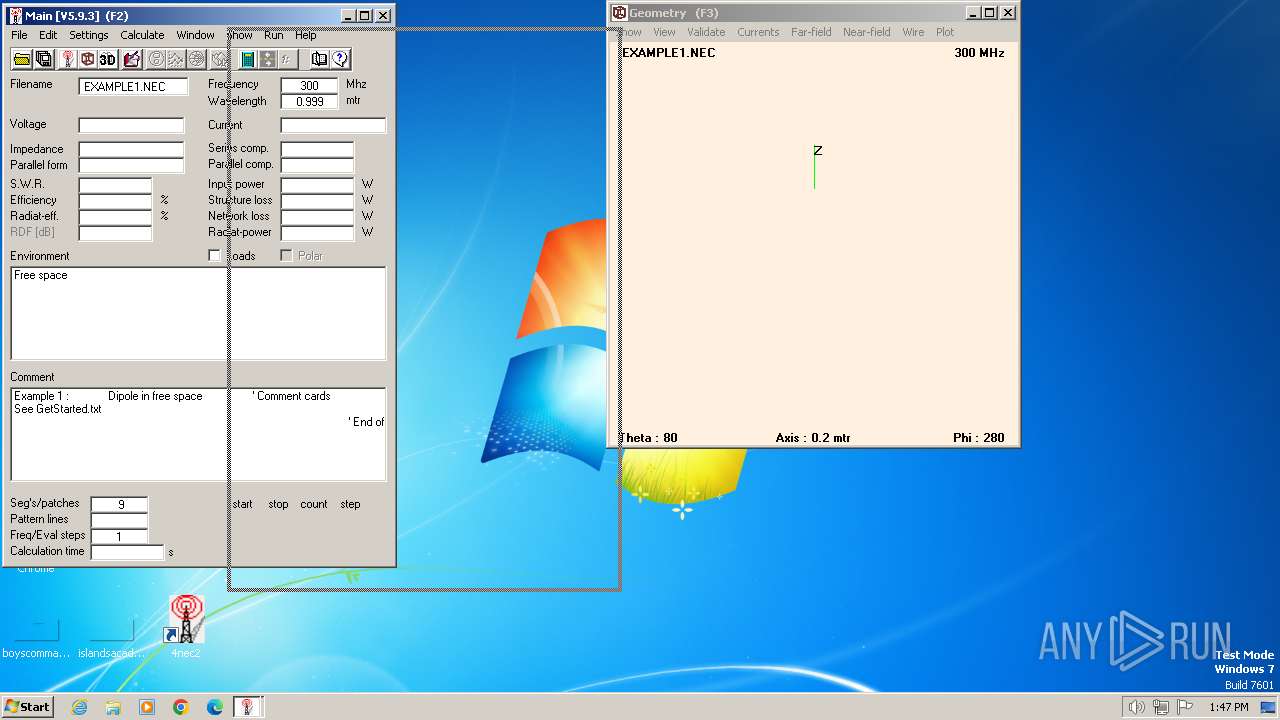This screenshot has height=720, width=1280.
Task: Open file with the yellow folder icon
Action: pos(22,59)
